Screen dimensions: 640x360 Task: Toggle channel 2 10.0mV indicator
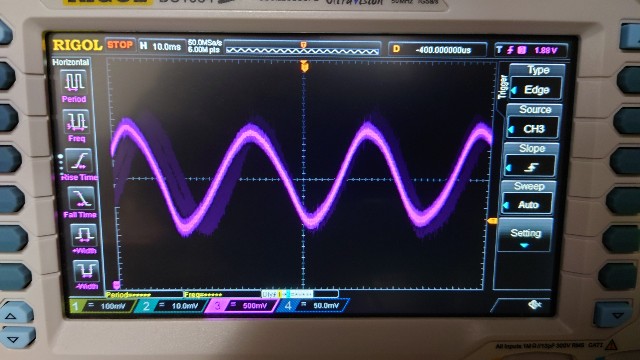point(171,306)
